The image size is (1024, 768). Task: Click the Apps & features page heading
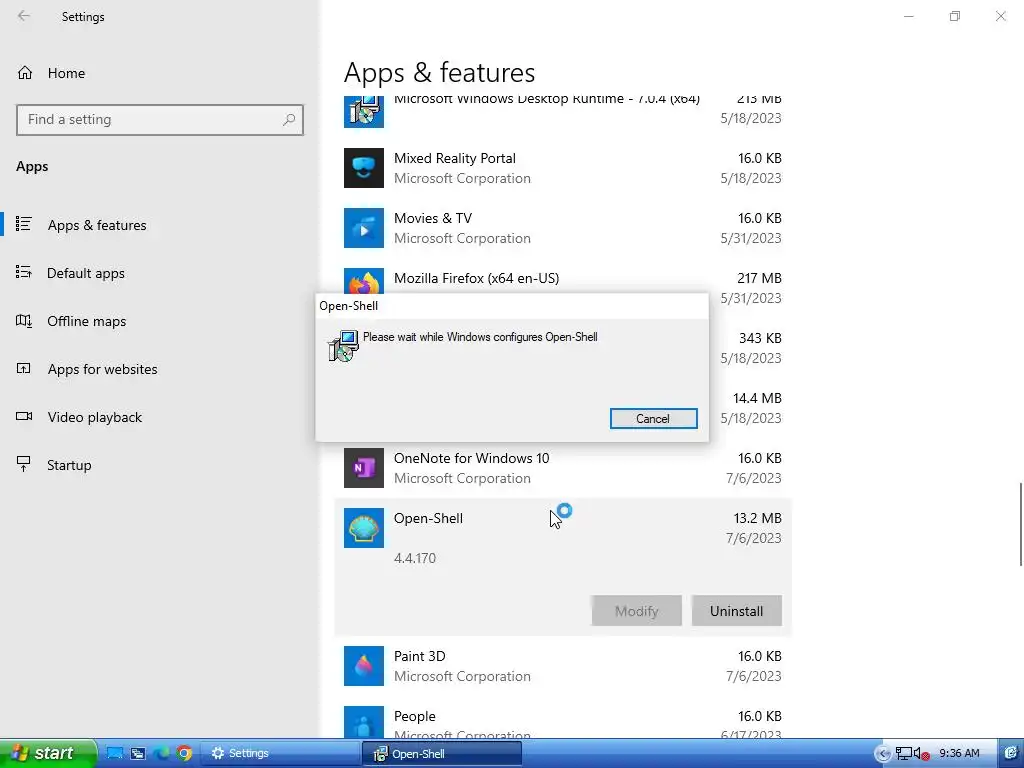point(440,72)
